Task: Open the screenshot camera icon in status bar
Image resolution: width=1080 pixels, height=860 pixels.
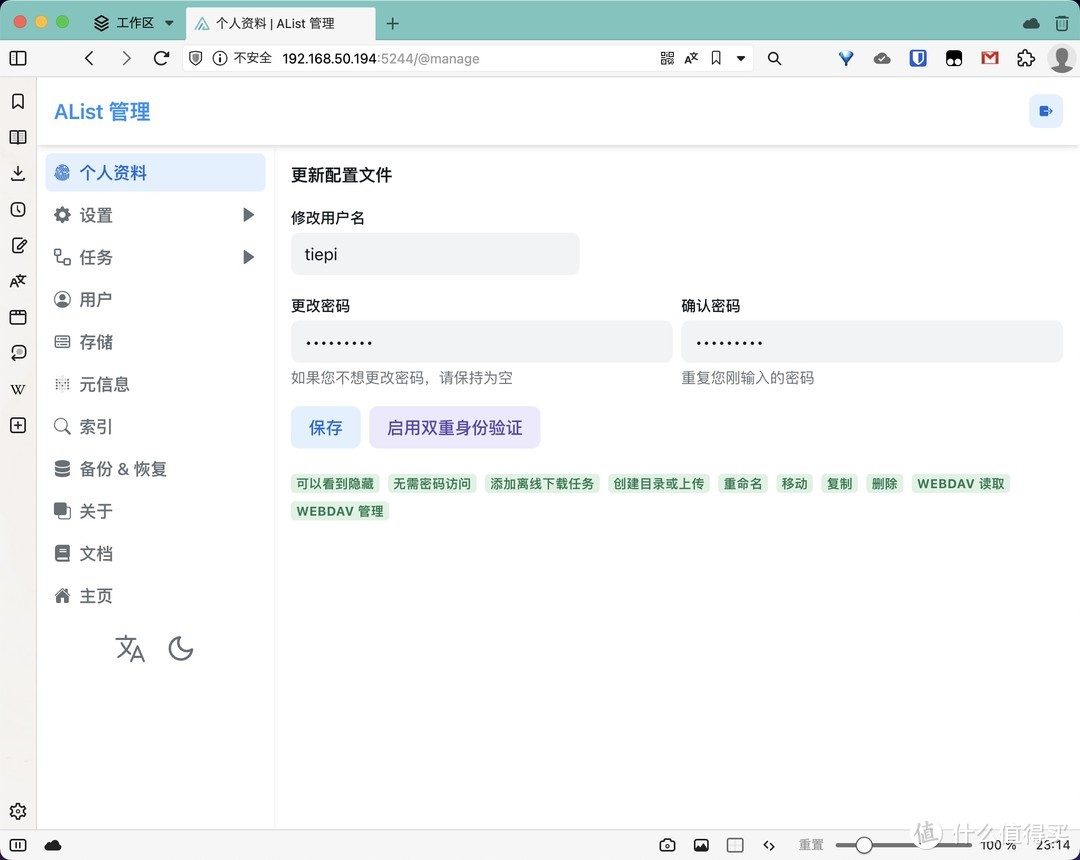Action: tap(667, 845)
